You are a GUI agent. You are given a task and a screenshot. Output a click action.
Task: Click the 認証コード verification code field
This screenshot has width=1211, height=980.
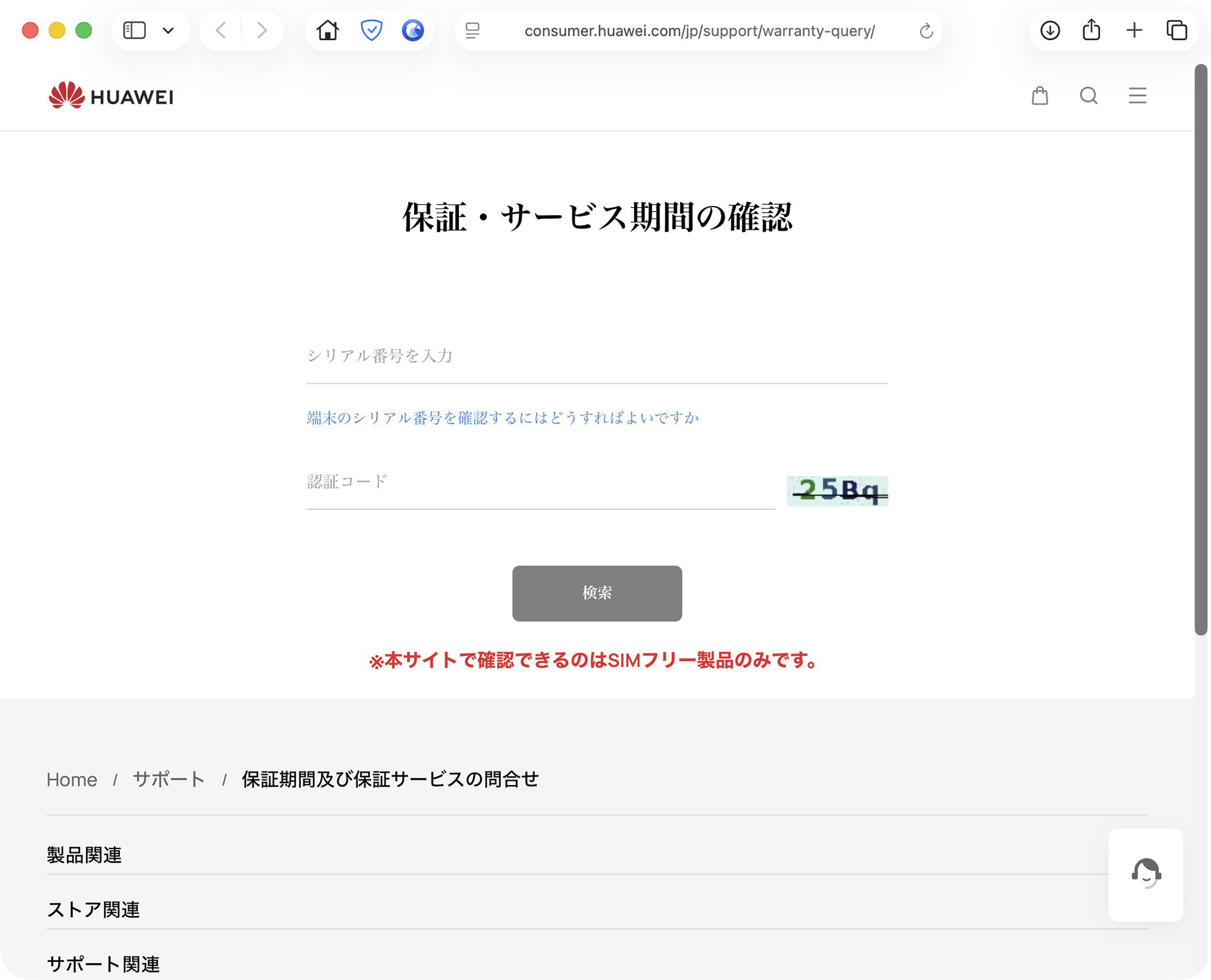pyautogui.click(x=540, y=482)
